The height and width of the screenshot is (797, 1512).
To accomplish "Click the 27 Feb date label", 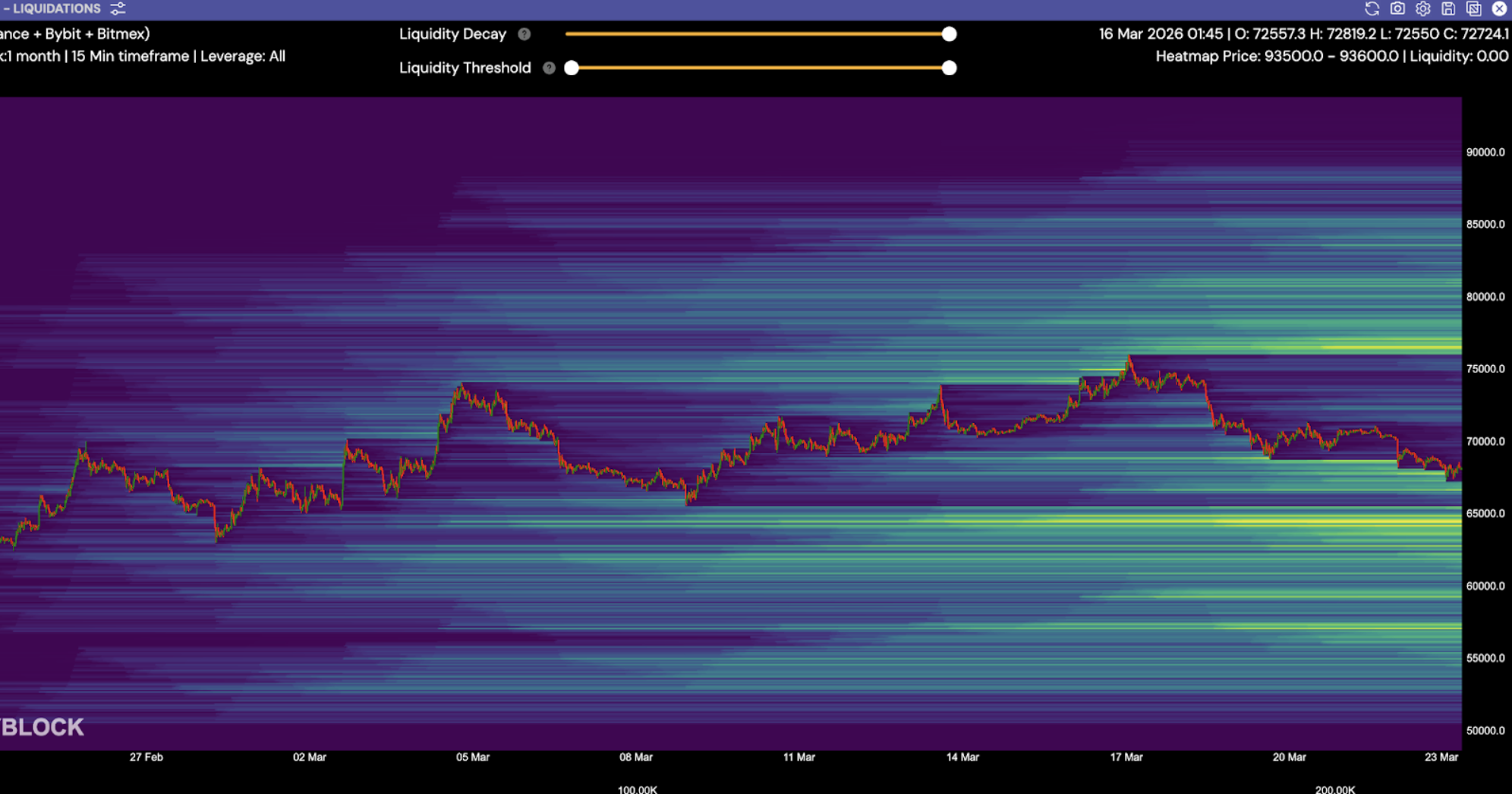I will click(146, 757).
